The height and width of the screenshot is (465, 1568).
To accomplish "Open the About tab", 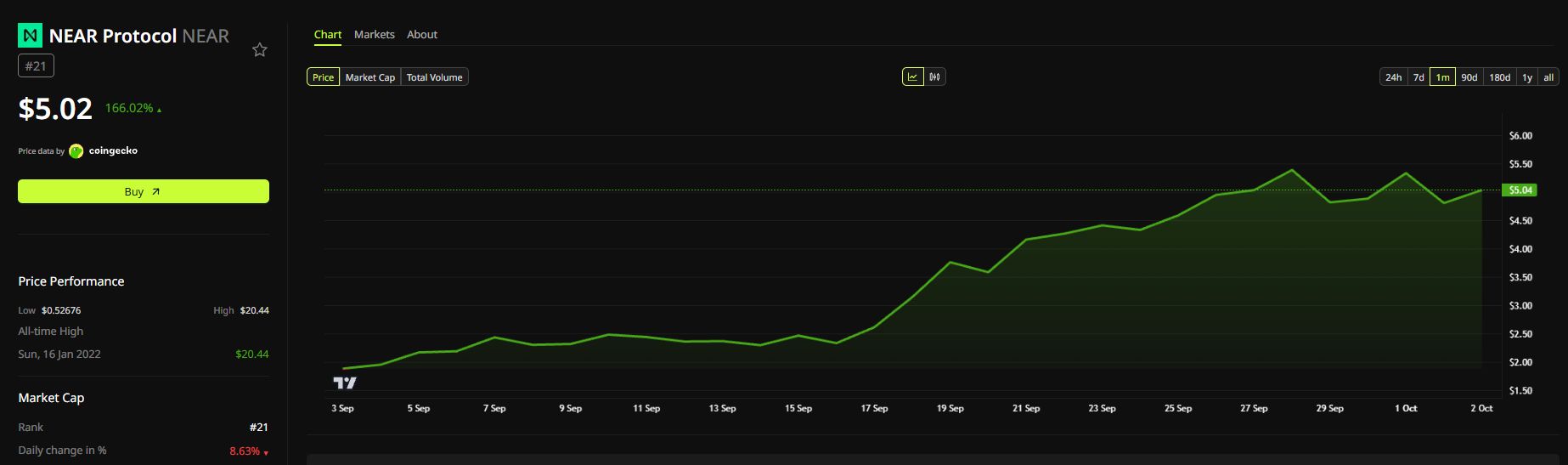I will click(422, 35).
